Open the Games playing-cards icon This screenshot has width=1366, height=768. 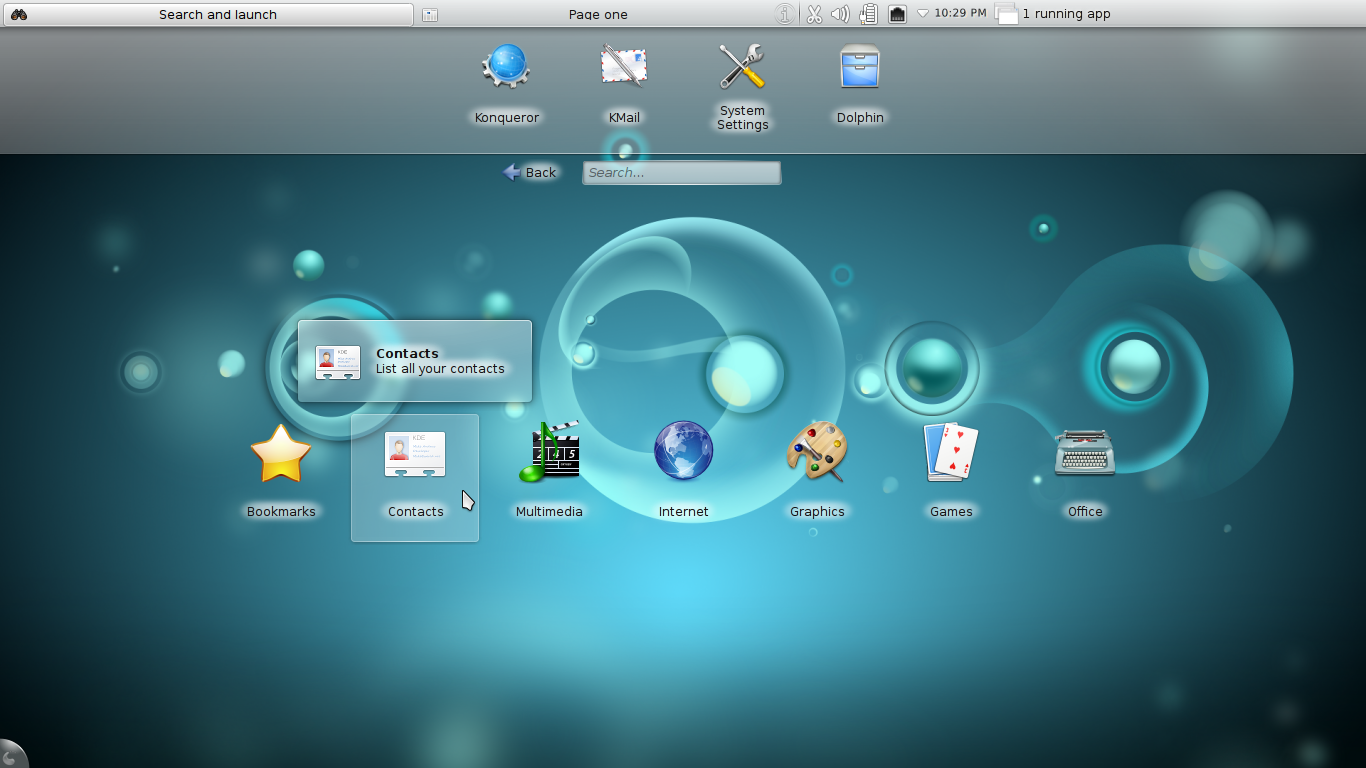[x=951, y=453]
